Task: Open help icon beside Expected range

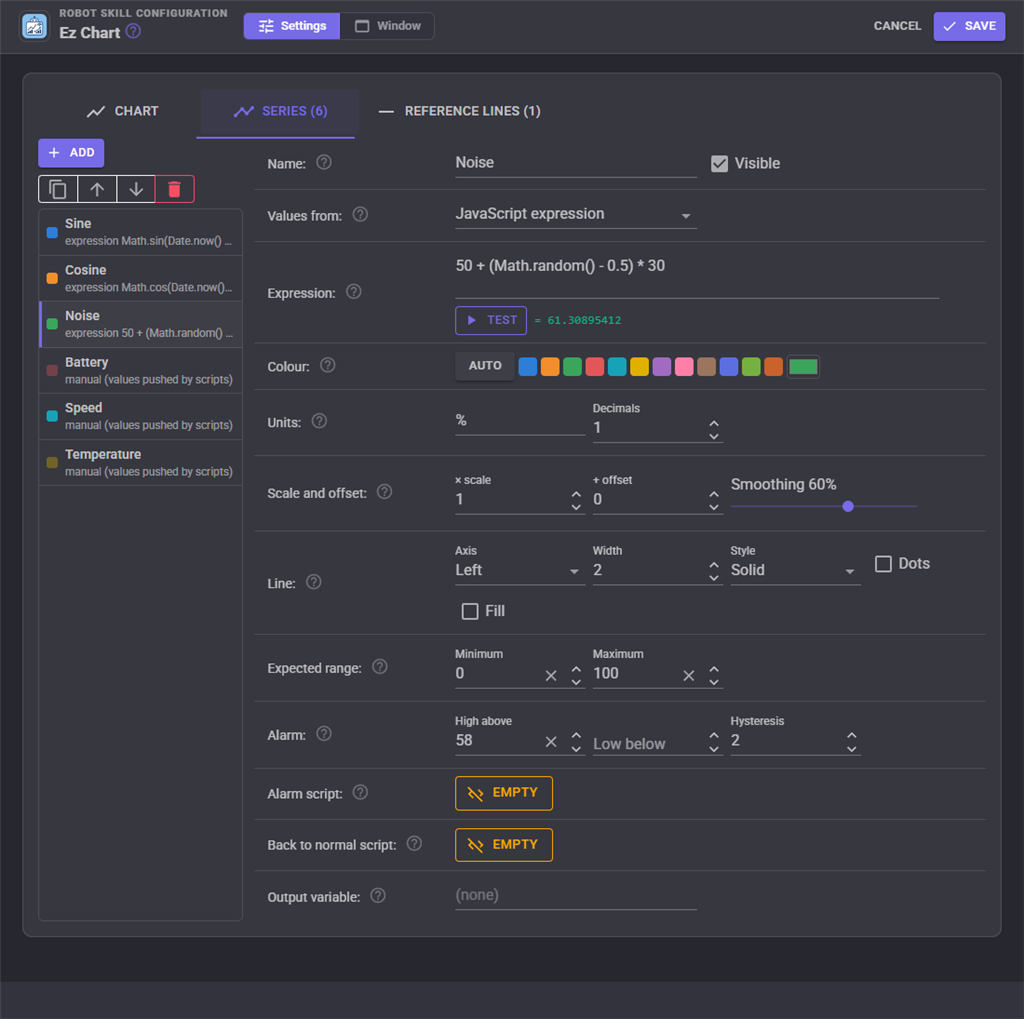Action: (380, 666)
